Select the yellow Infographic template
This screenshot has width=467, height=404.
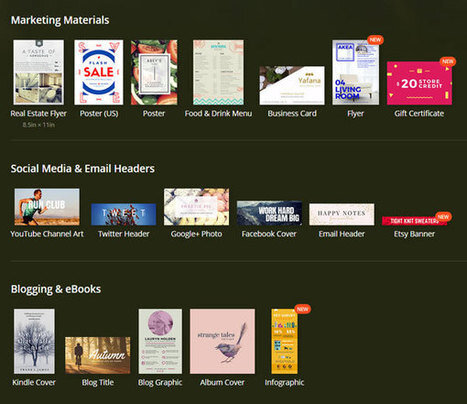[x=284, y=341]
